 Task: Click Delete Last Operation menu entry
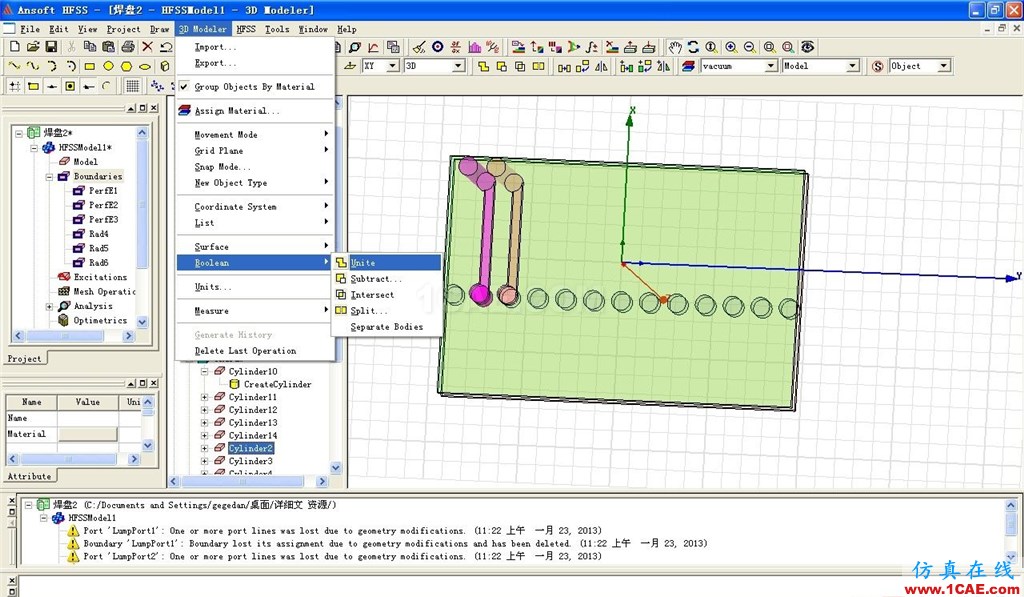tap(255, 351)
